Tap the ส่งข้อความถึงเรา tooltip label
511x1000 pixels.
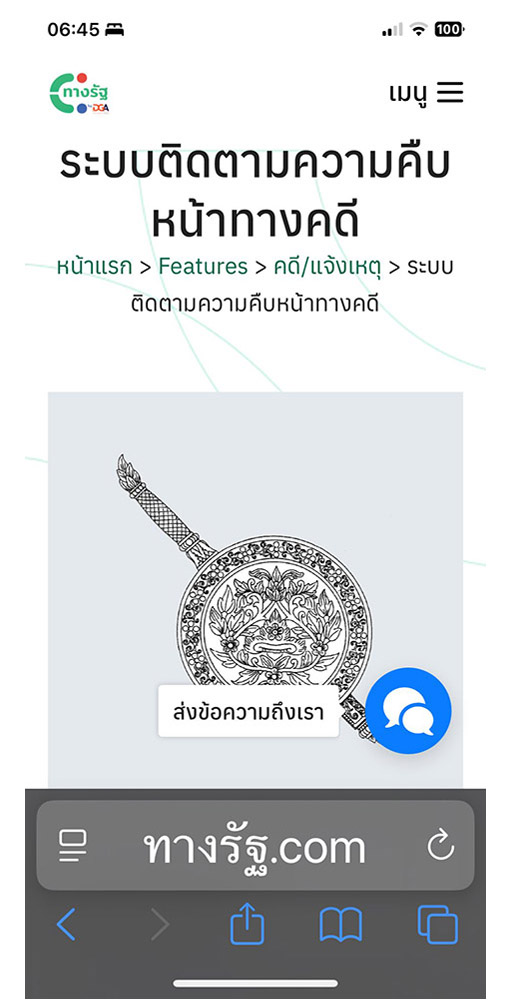point(248,712)
